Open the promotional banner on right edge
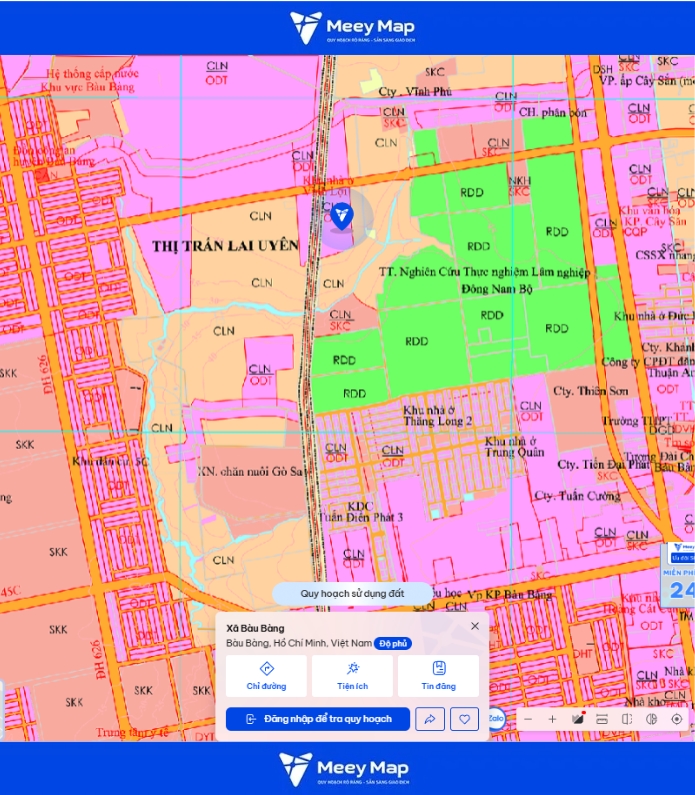The height and width of the screenshot is (795, 695). click(678, 572)
